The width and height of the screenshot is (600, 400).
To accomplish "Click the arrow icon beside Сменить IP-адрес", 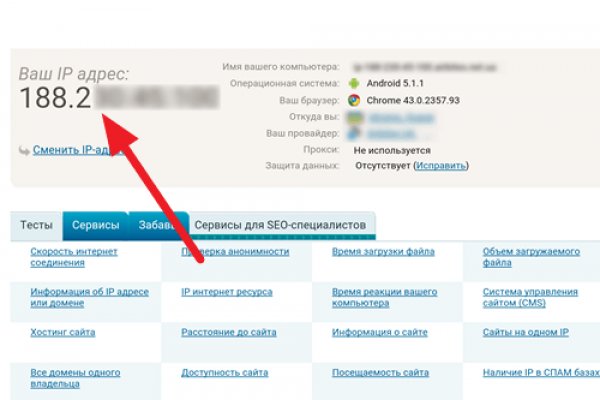I will click(24, 151).
